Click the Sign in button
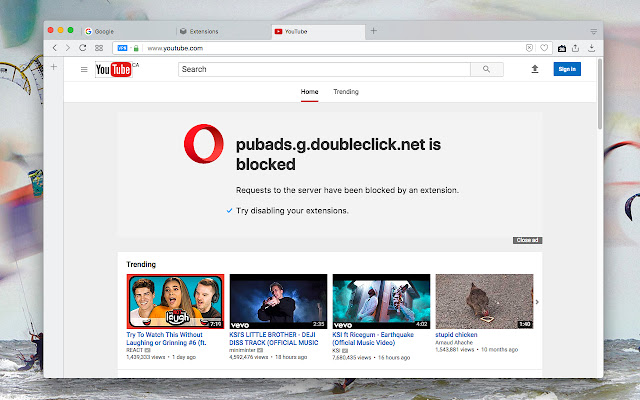Viewport: 640px width, 400px height. coord(567,69)
